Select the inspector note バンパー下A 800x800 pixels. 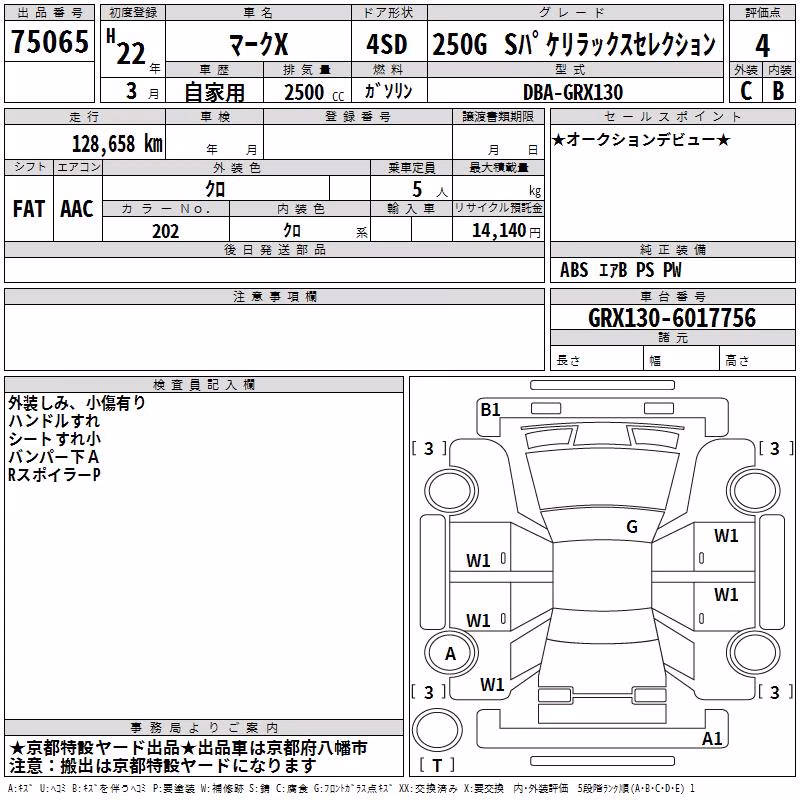(x=54, y=457)
